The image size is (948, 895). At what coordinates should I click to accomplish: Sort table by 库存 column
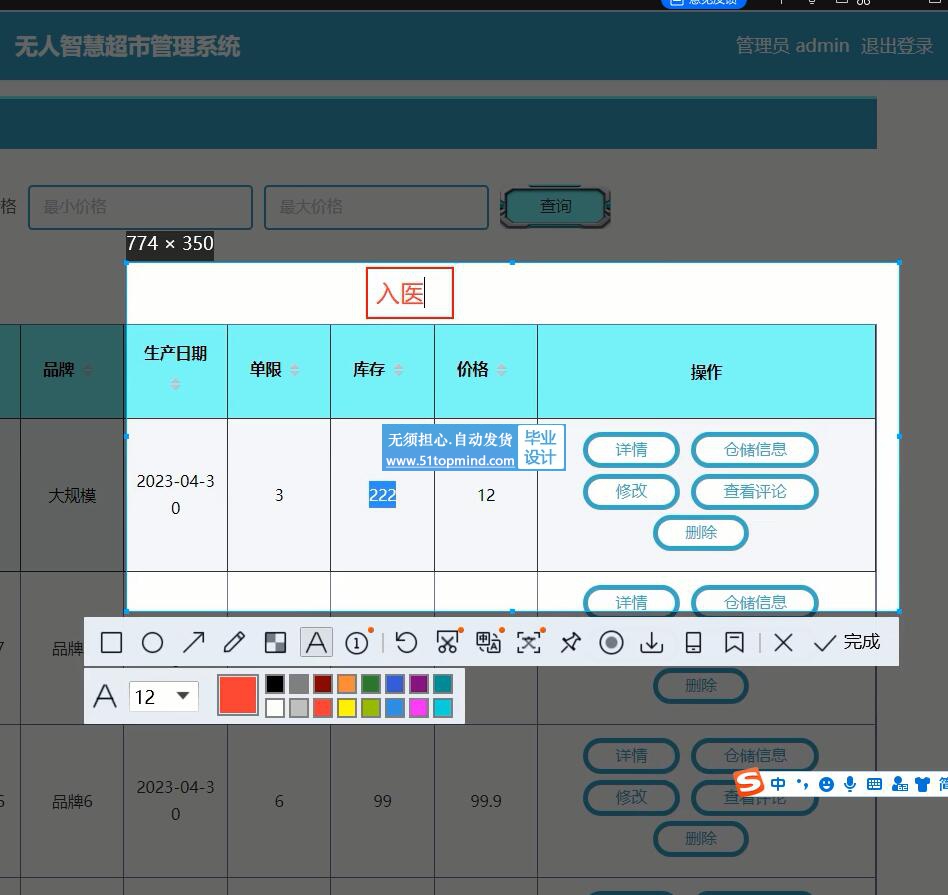[399, 370]
